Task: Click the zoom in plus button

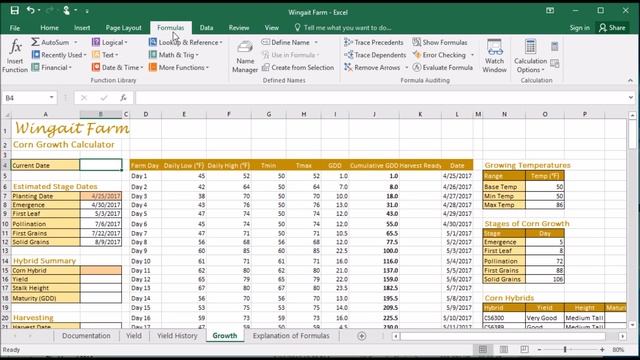Action: click(602, 349)
